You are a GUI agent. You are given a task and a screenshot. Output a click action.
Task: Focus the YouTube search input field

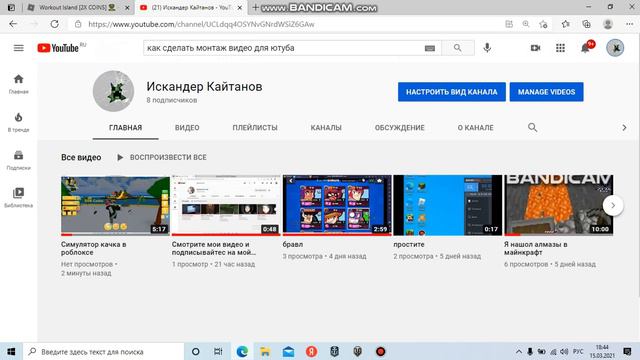pos(284,48)
